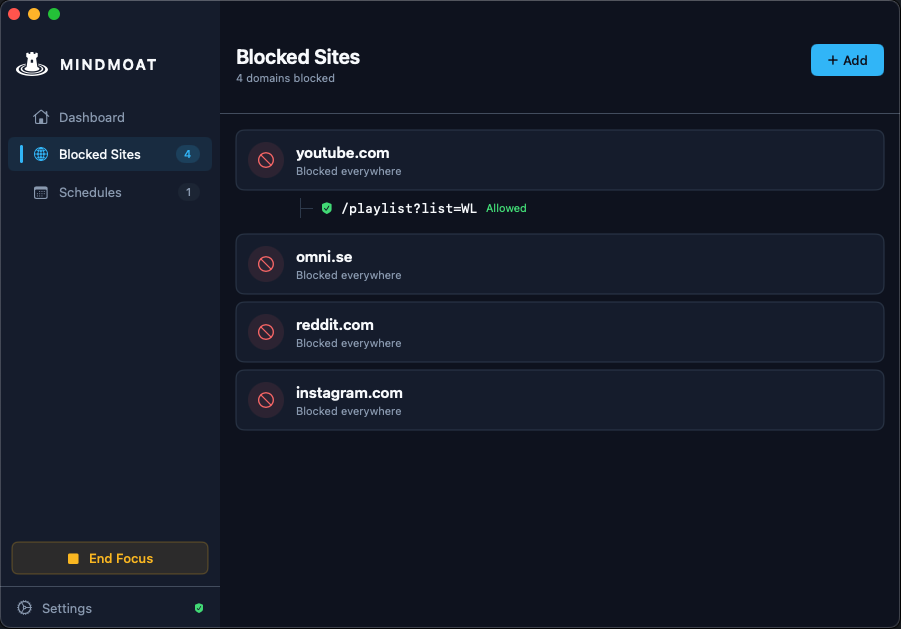Click the green shield on the playlist whitelist rule
The height and width of the screenshot is (629, 901).
(x=328, y=209)
